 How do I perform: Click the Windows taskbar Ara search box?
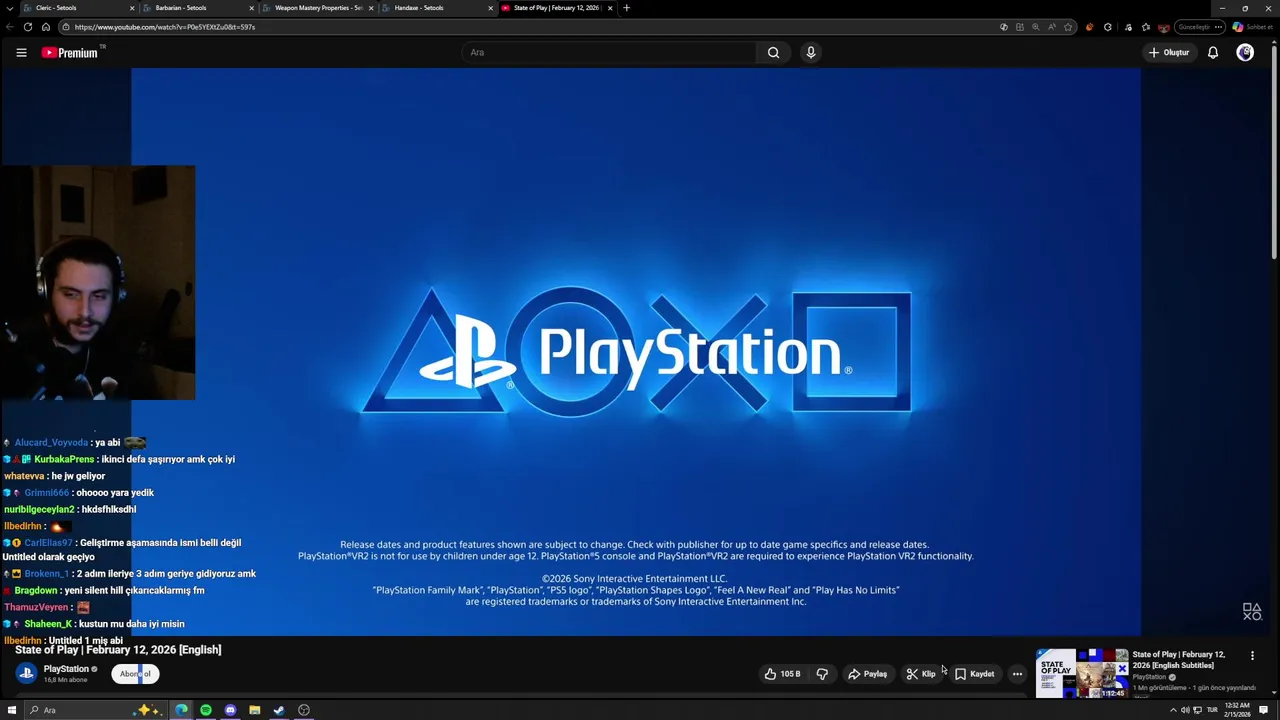[94, 710]
